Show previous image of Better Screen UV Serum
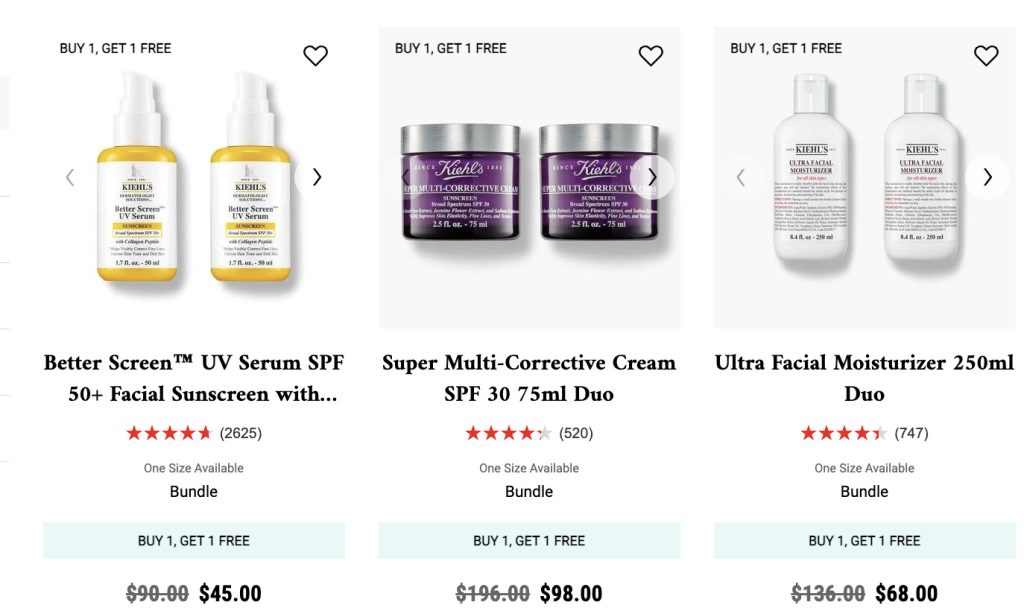This screenshot has width=1024, height=608. click(70, 177)
